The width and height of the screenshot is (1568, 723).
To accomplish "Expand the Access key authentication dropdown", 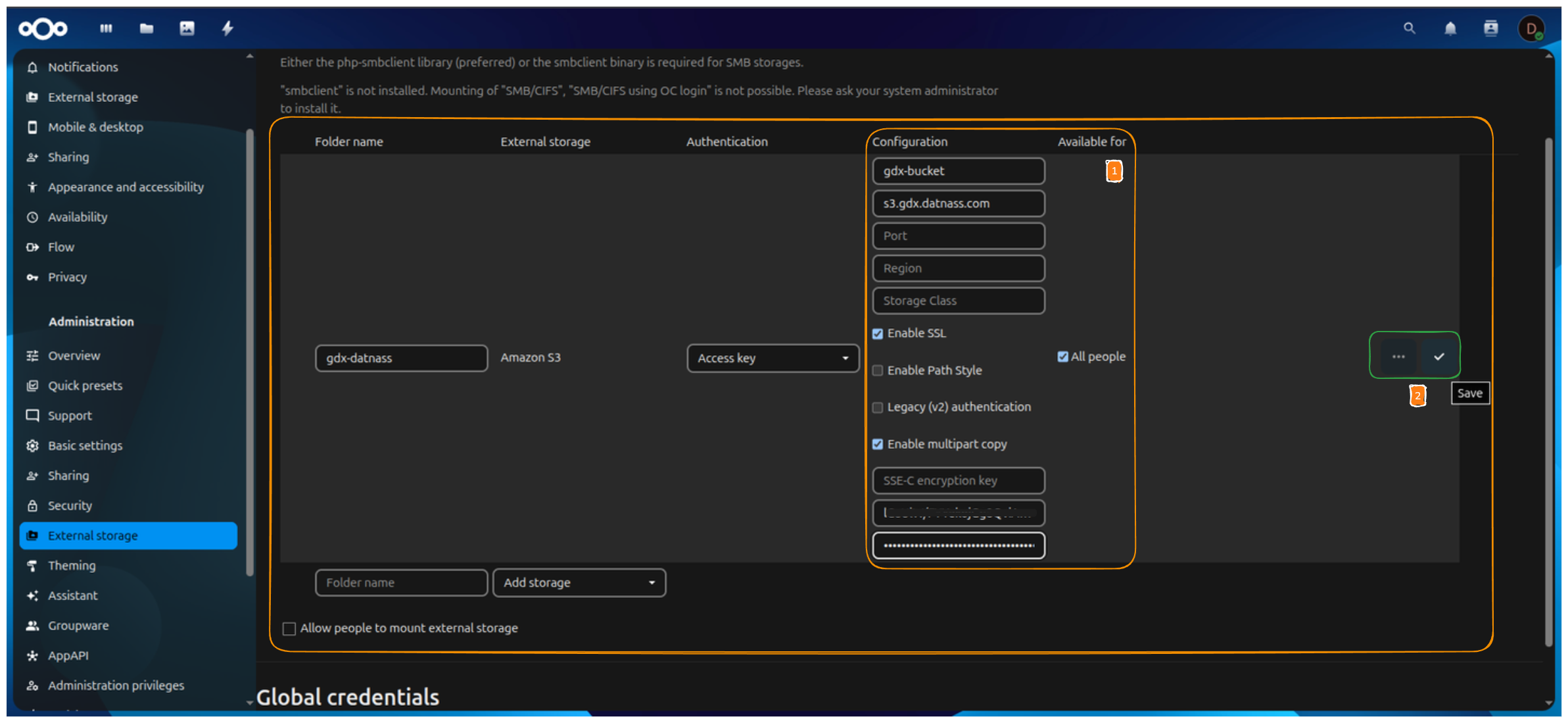I will click(772, 358).
